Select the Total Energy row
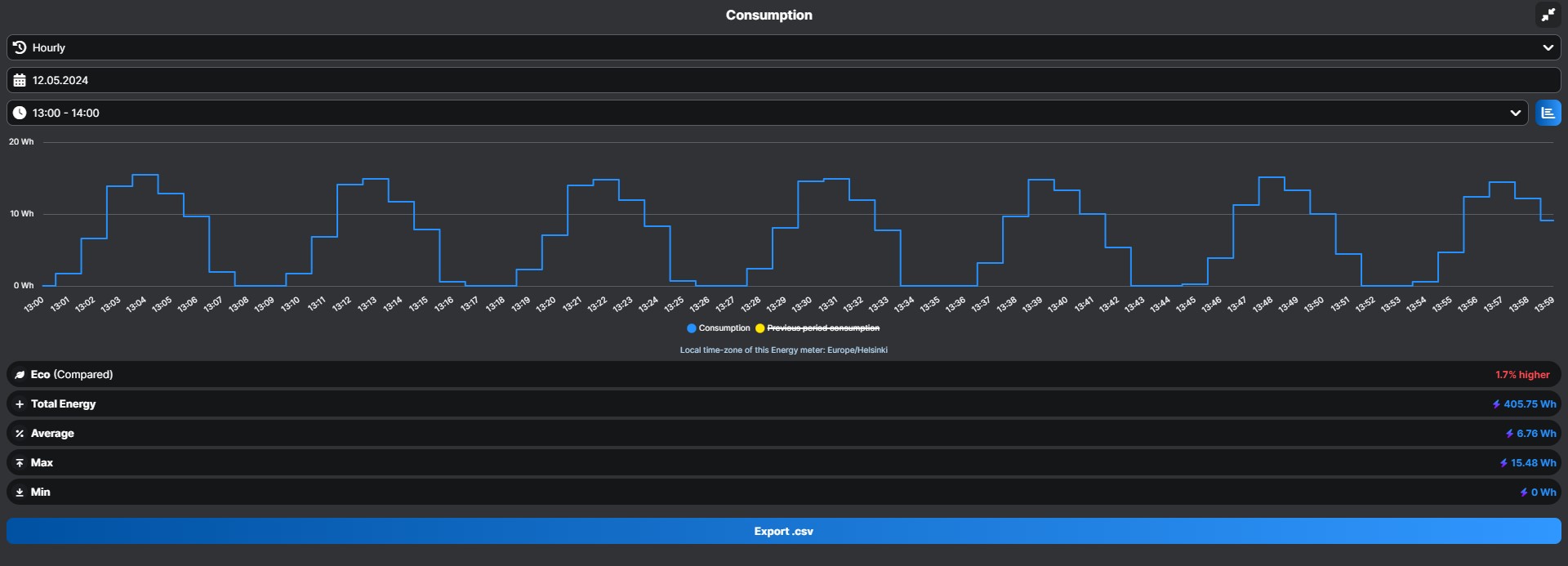This screenshot has width=1568, height=566. click(782, 404)
